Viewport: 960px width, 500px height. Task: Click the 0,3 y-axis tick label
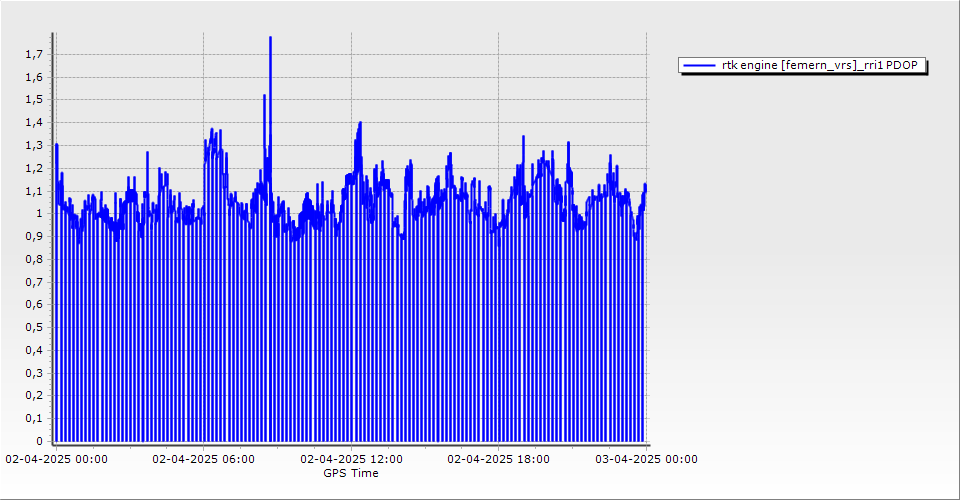35,373
